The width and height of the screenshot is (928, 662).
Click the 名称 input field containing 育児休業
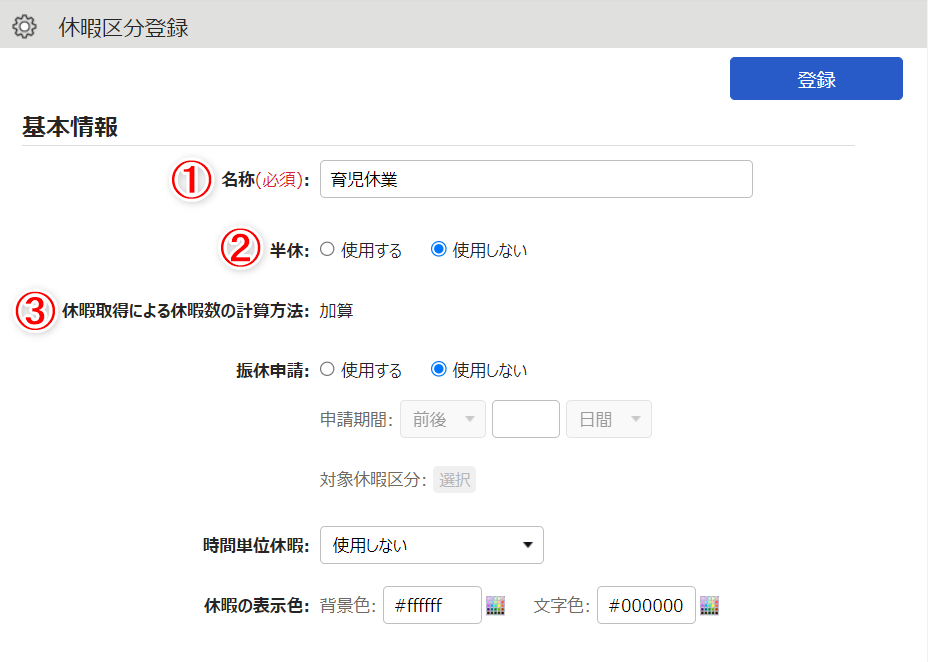point(536,179)
